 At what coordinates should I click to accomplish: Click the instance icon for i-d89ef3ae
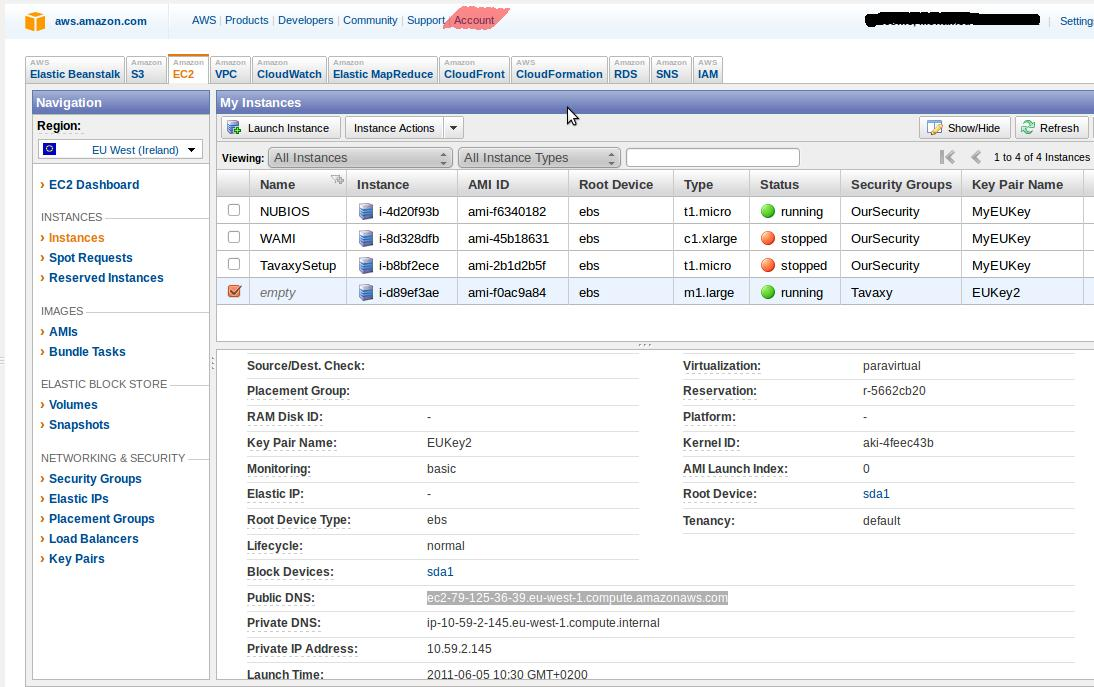366,293
